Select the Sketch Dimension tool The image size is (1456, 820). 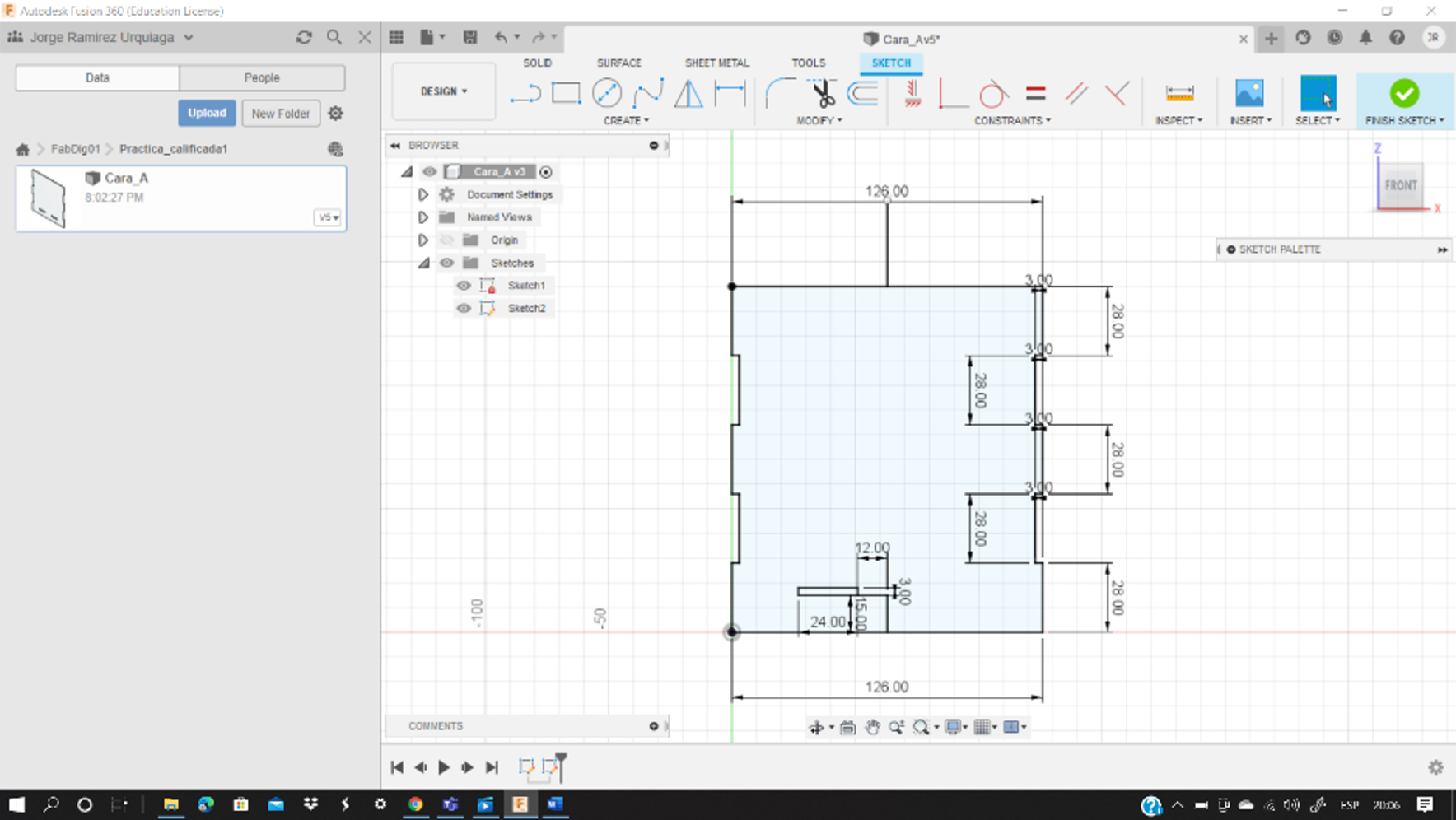[730, 93]
